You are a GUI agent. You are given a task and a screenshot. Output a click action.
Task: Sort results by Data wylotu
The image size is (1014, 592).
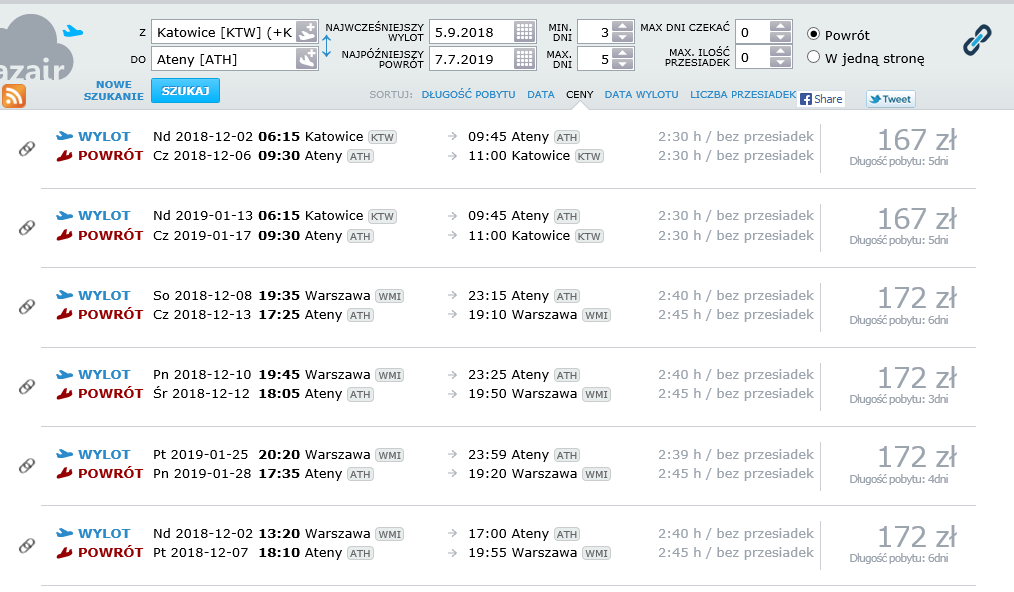pyautogui.click(x=641, y=95)
